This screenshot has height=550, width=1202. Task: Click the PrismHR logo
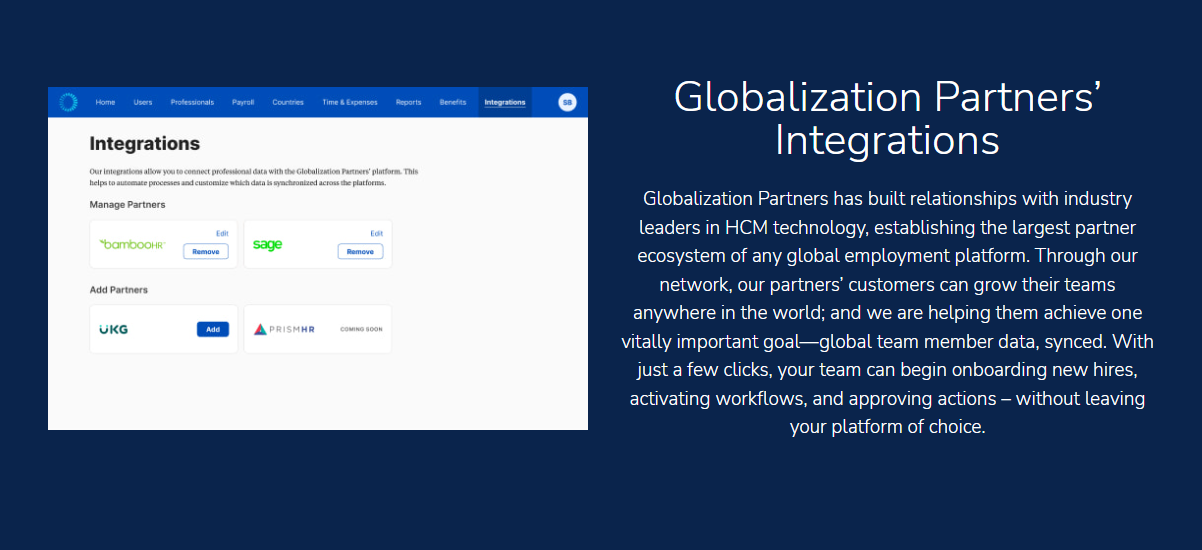point(284,329)
